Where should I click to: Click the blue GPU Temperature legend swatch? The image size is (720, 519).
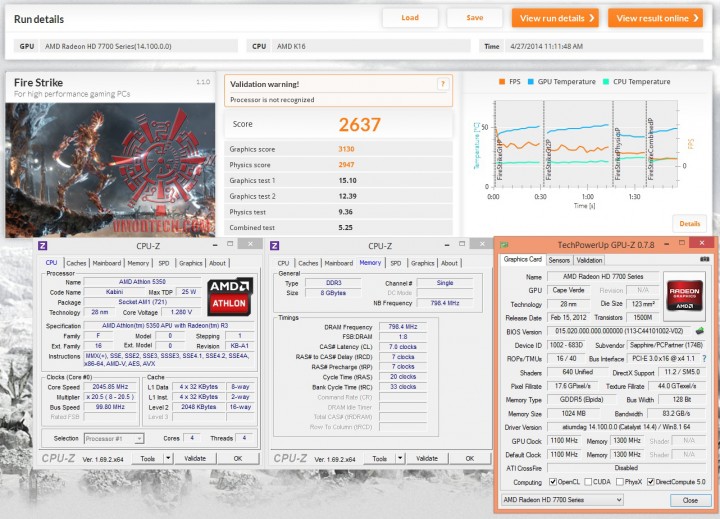click(x=530, y=82)
